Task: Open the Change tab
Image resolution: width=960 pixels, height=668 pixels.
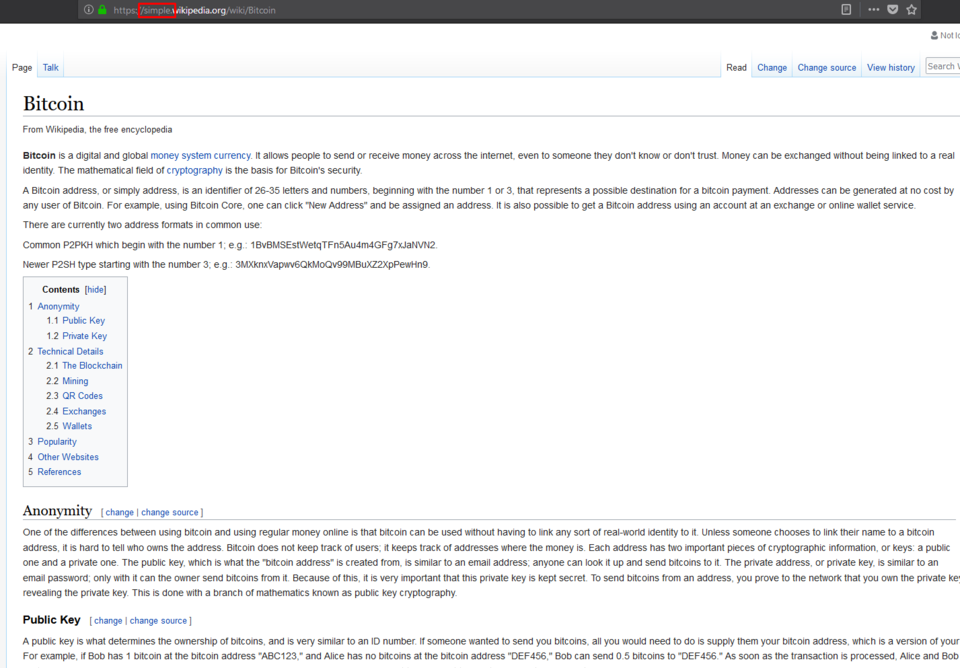Action: 772,67
